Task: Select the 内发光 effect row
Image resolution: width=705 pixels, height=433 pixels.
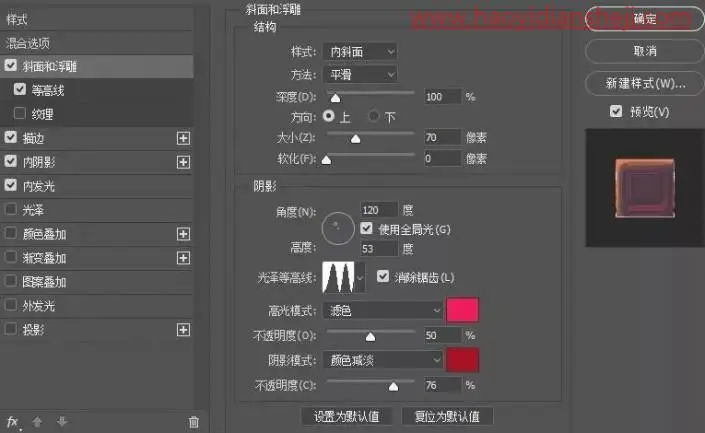Action: [x=97, y=186]
